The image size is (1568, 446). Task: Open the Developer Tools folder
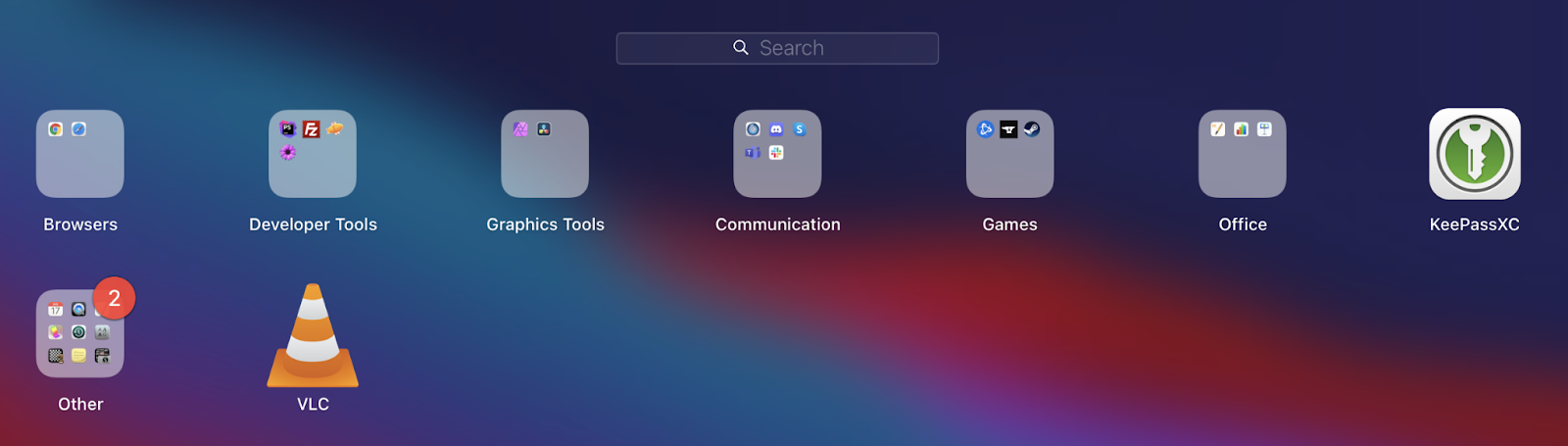point(313,154)
